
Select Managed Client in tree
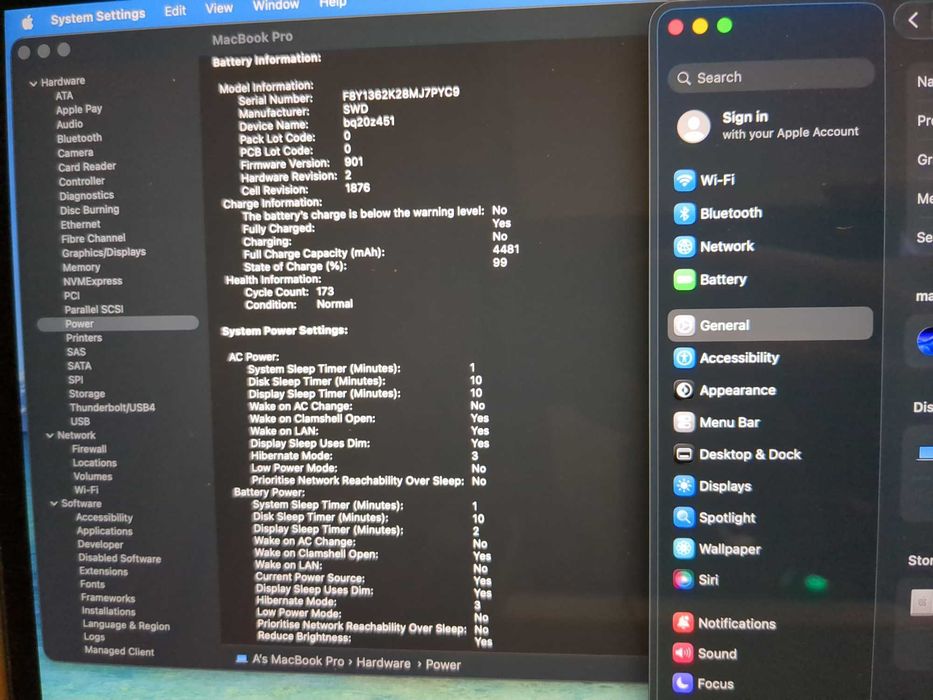[x=119, y=651]
